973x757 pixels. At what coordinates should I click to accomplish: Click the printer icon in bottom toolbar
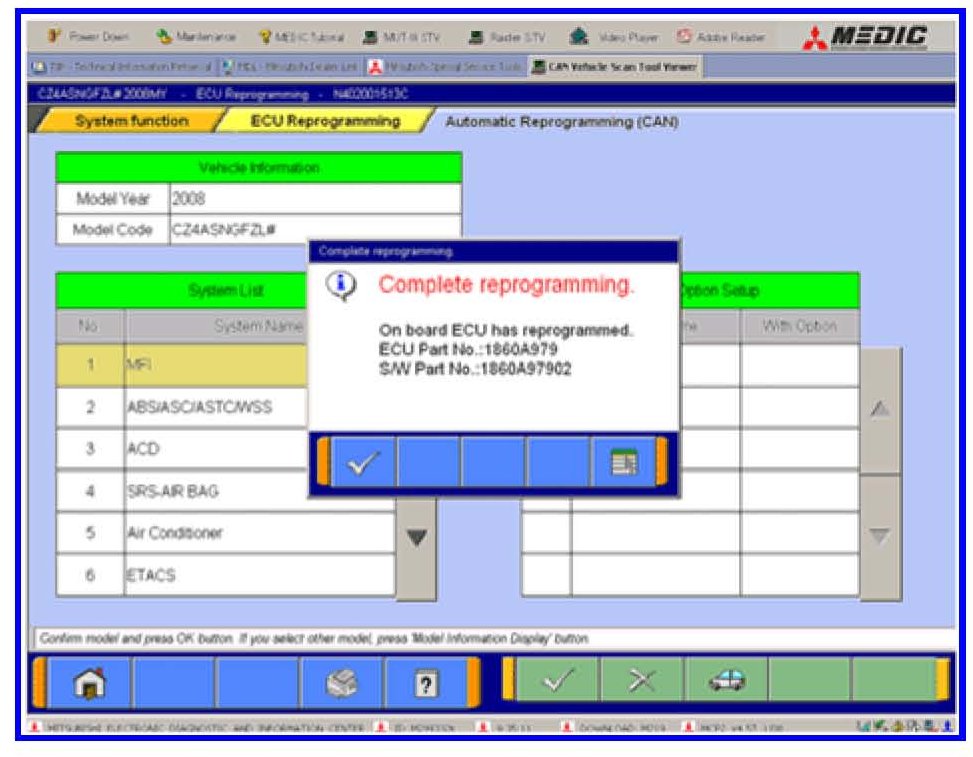(x=342, y=683)
